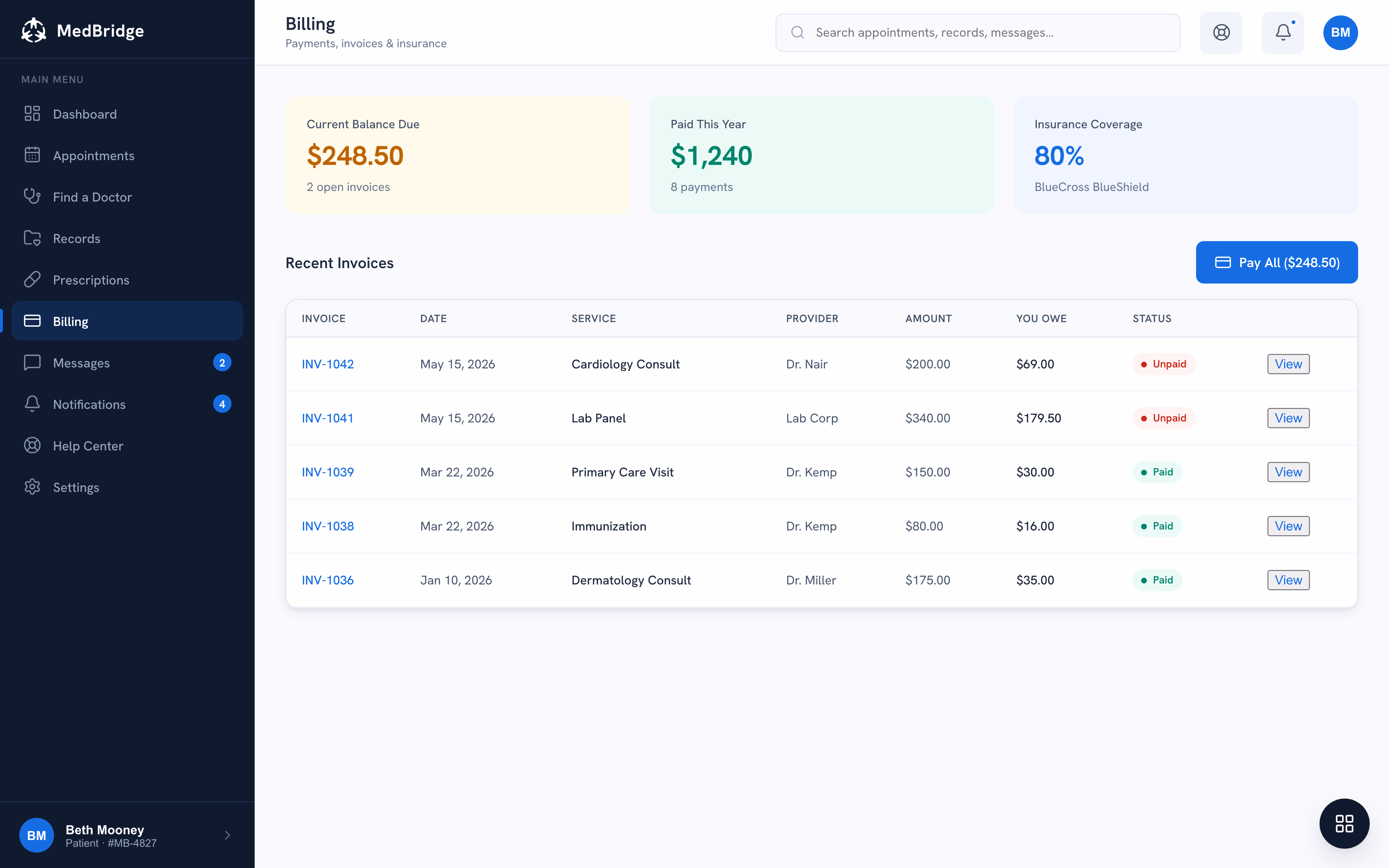Click the Lab Corp provider cell
1389x868 pixels.
coord(812,418)
